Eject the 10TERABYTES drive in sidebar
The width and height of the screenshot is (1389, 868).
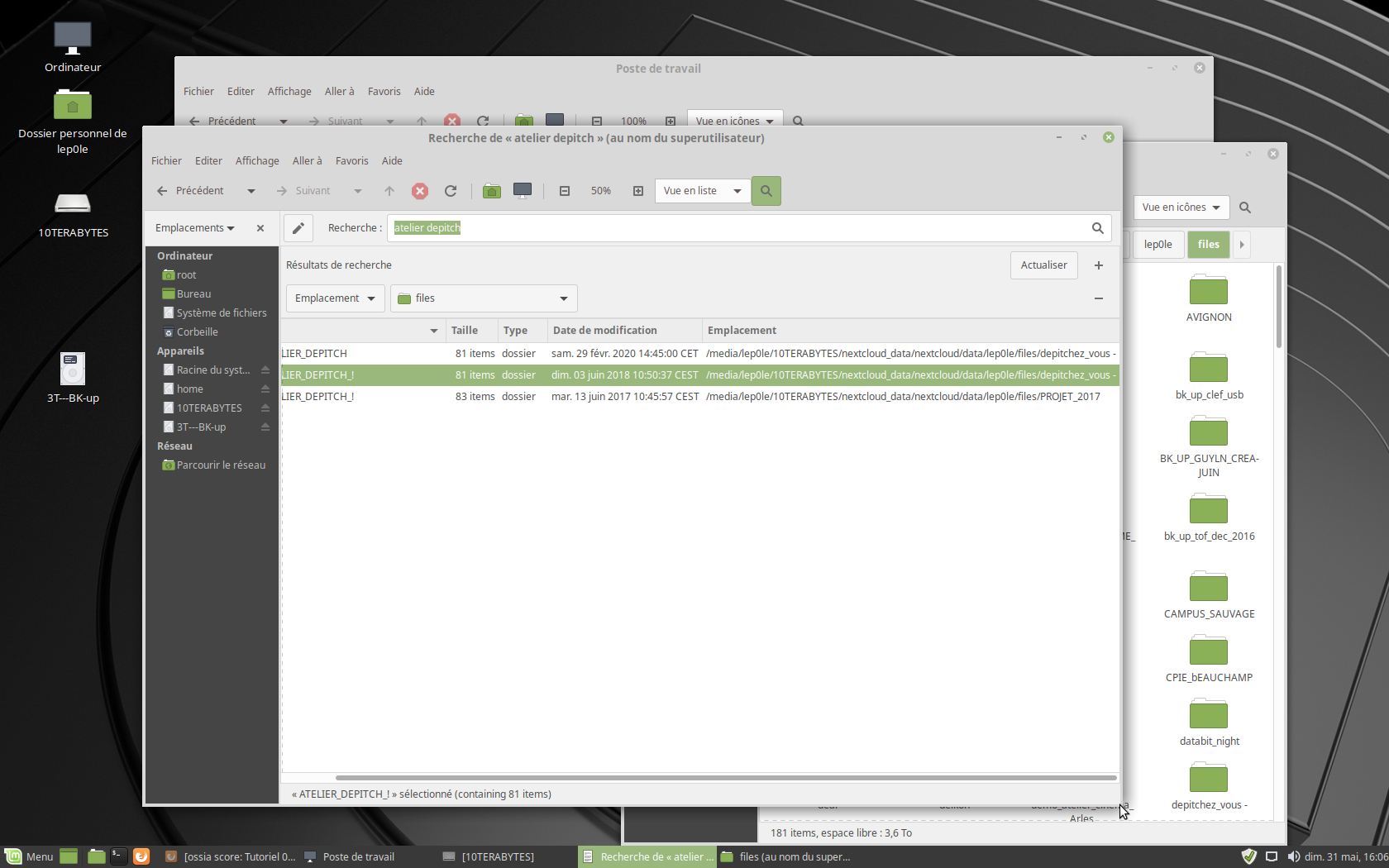265,408
